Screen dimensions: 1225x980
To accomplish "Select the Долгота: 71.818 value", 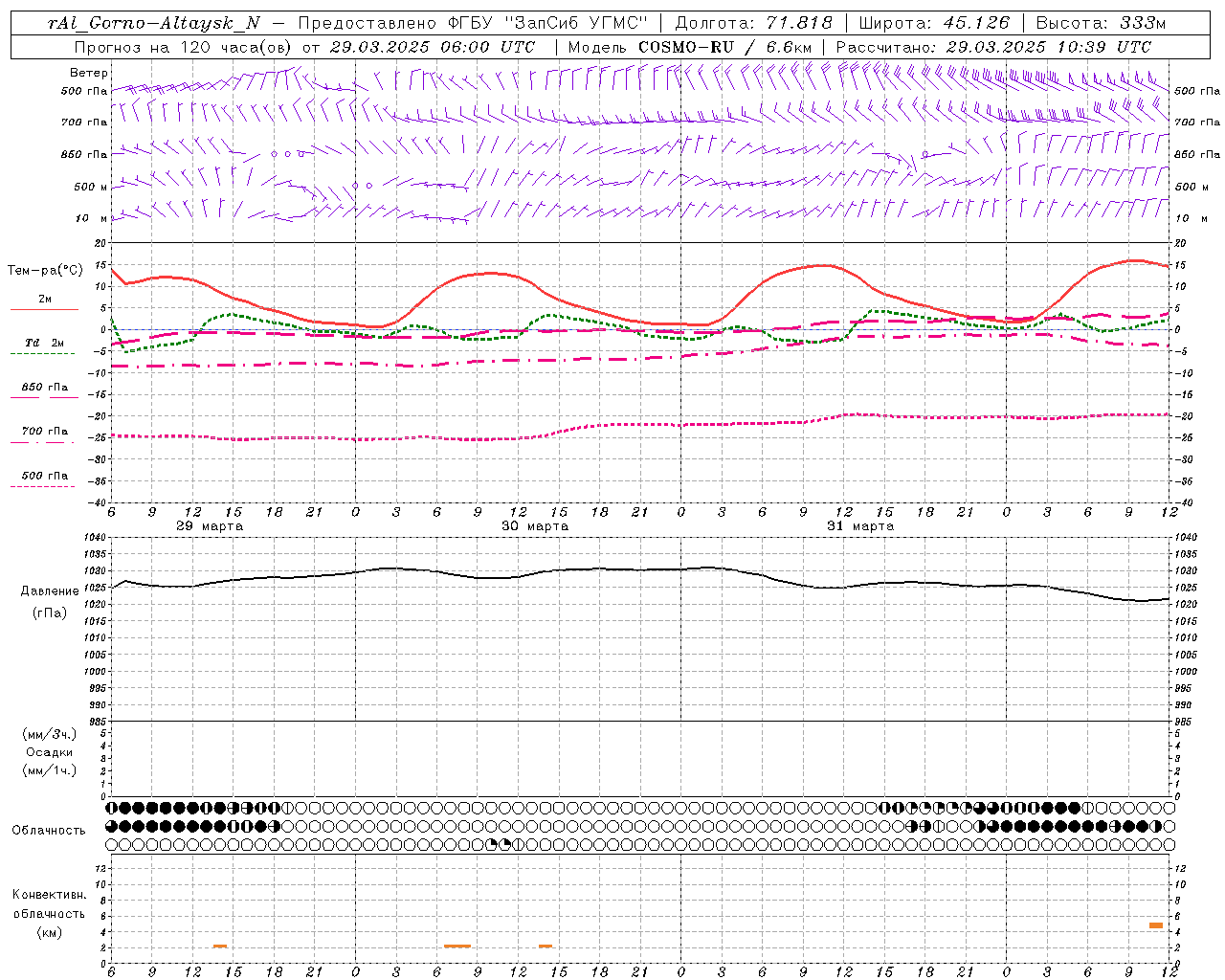I will tap(754, 23).
